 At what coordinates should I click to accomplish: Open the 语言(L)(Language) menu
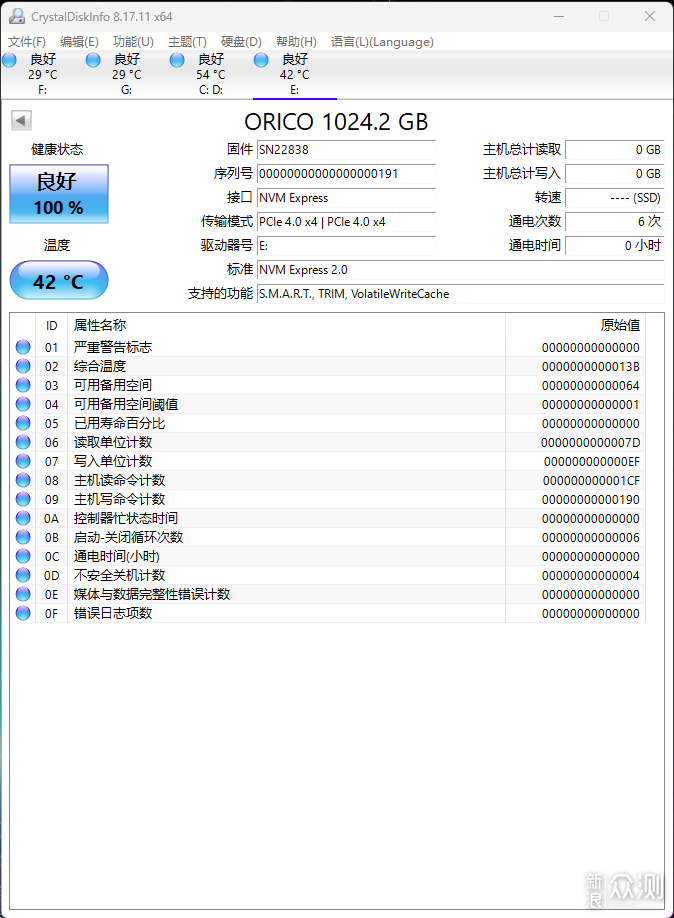coord(382,42)
